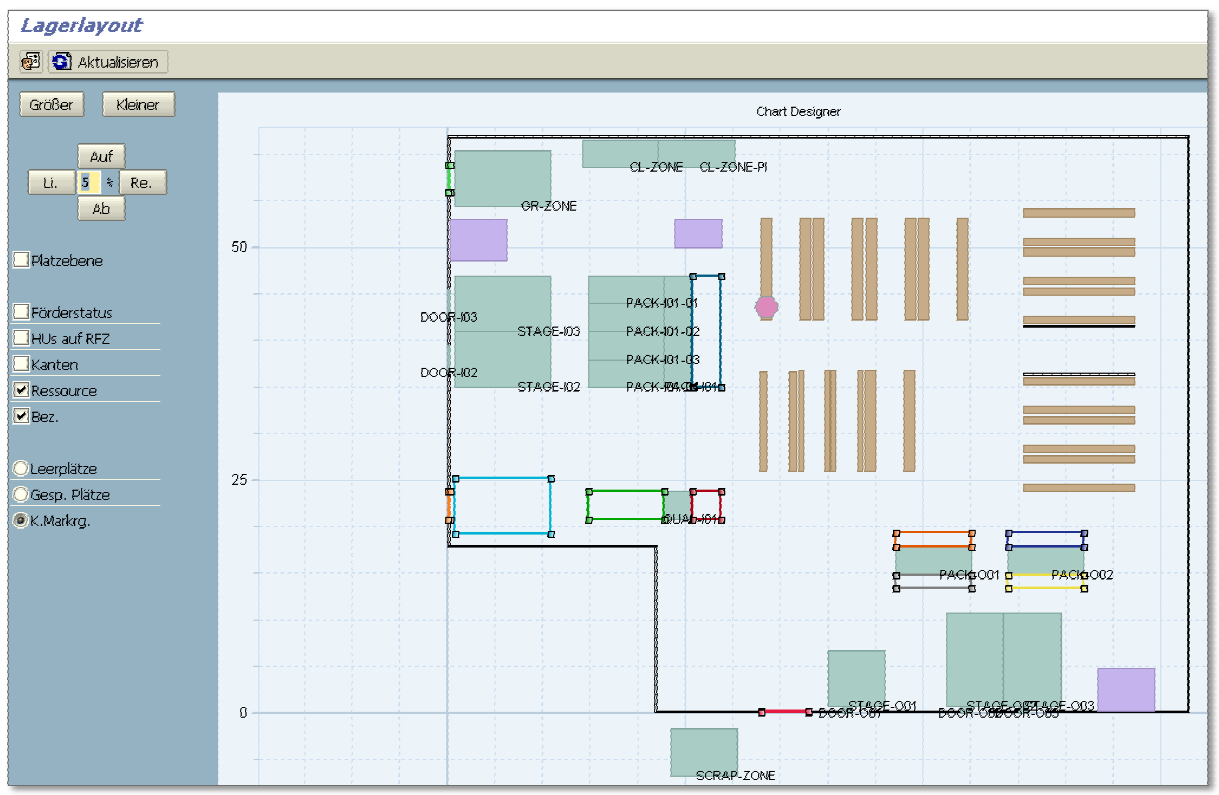Move the layout down with Ab
Screen dimensions: 1219x795
(101, 209)
